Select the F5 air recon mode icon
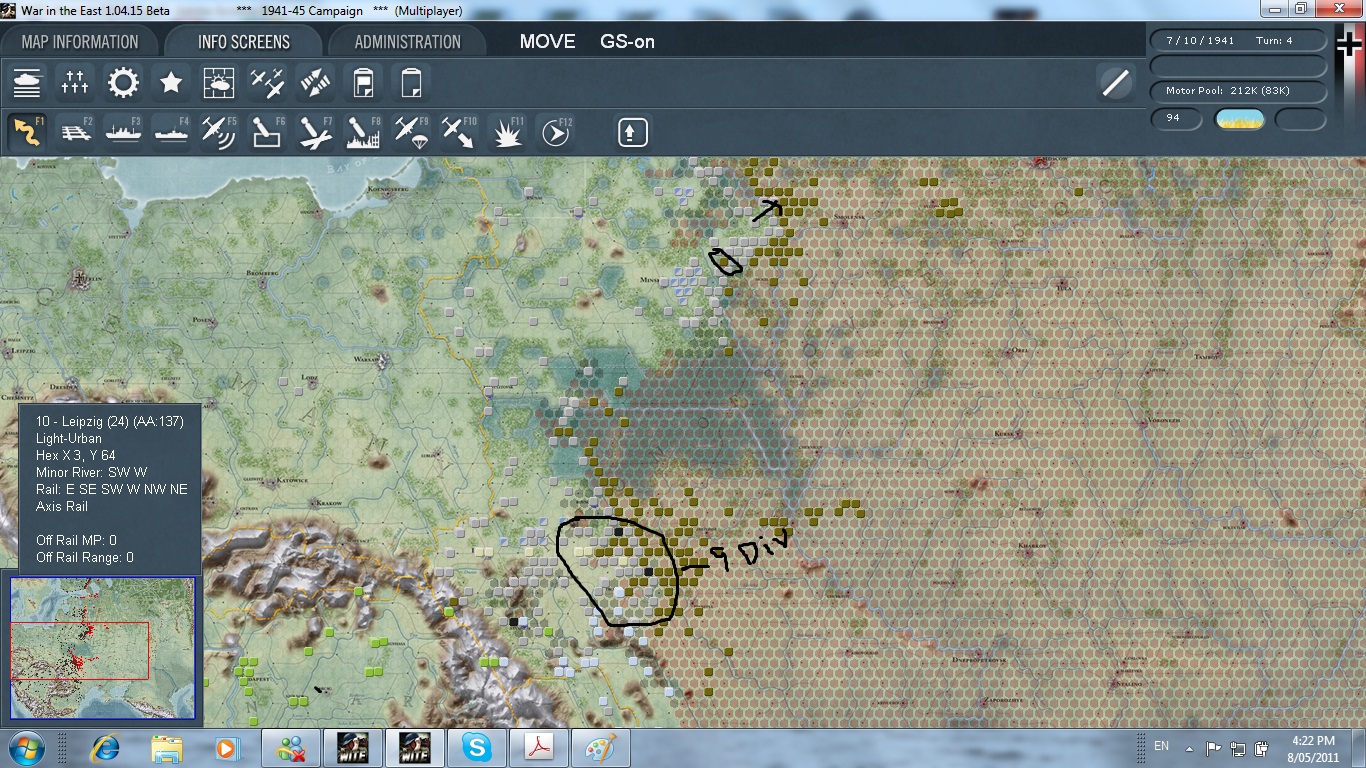The height and width of the screenshot is (768, 1366). point(219,132)
